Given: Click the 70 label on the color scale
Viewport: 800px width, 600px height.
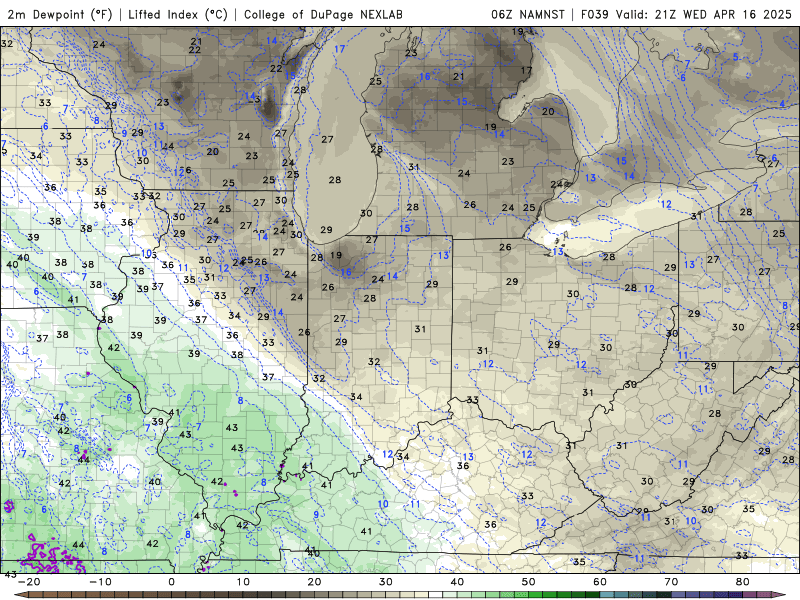Looking at the screenshot, I should tap(671, 582).
